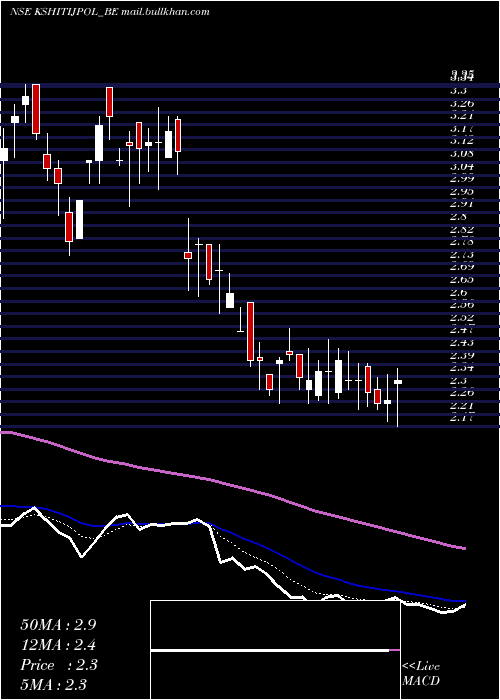Click the 2.91 price axis label
This screenshot has width=500, height=700.
[x=462, y=204]
